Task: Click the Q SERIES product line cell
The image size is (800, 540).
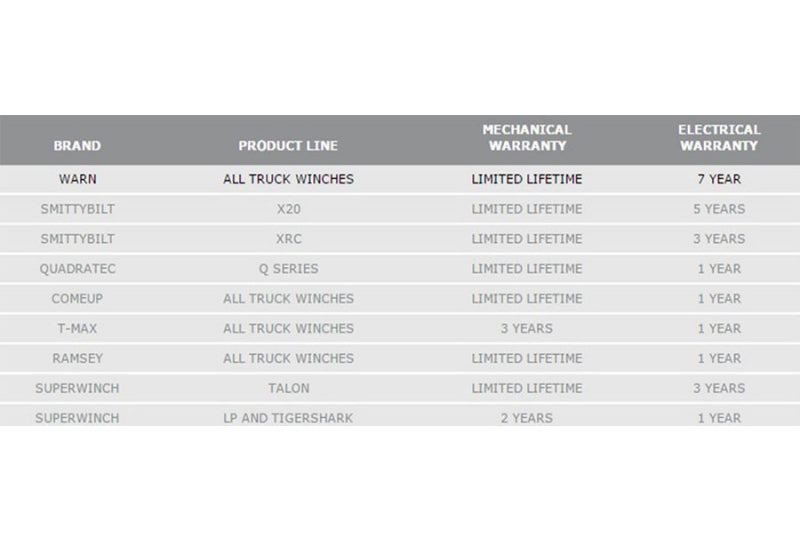Action: (x=288, y=269)
